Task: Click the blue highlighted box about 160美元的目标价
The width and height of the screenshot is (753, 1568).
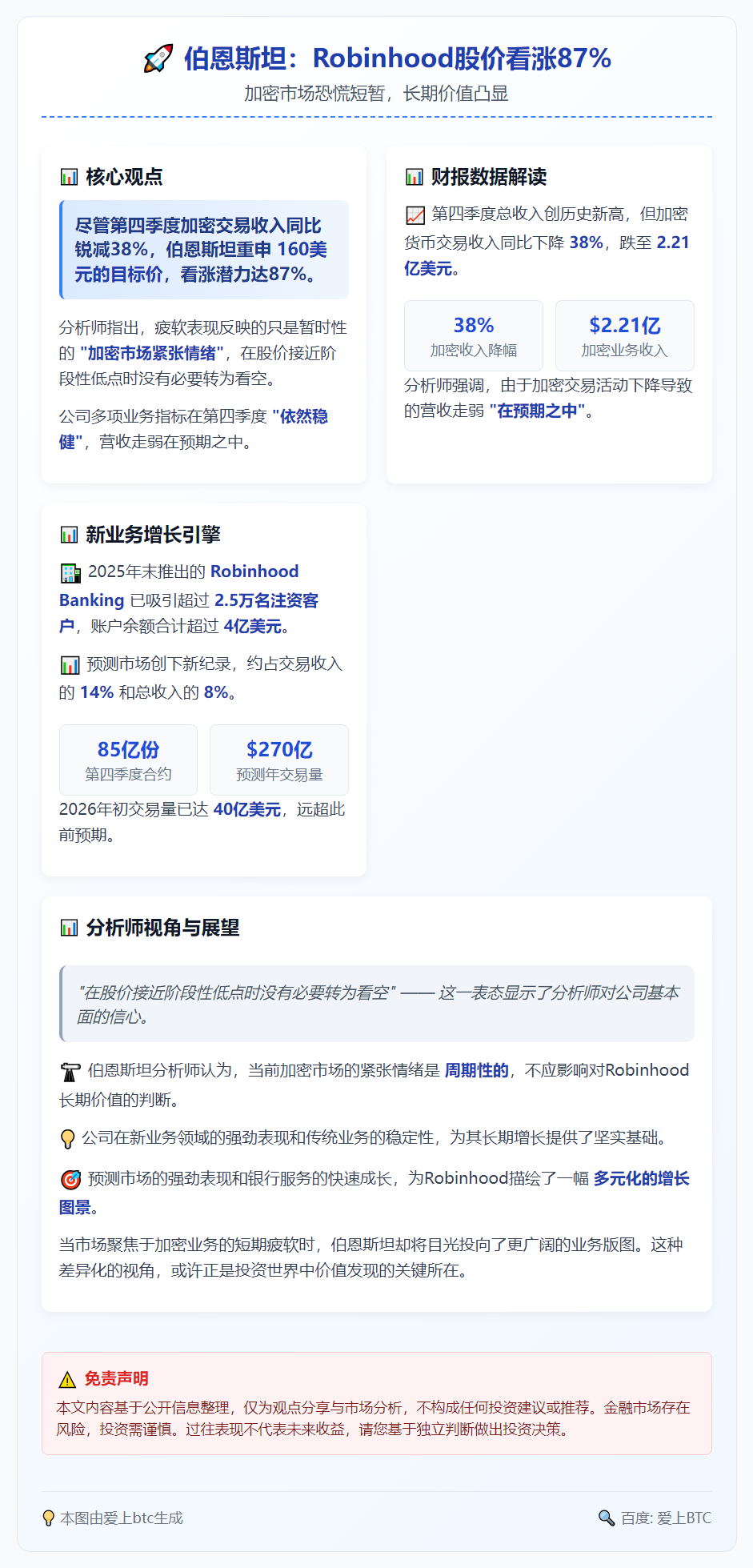Action: (x=204, y=250)
